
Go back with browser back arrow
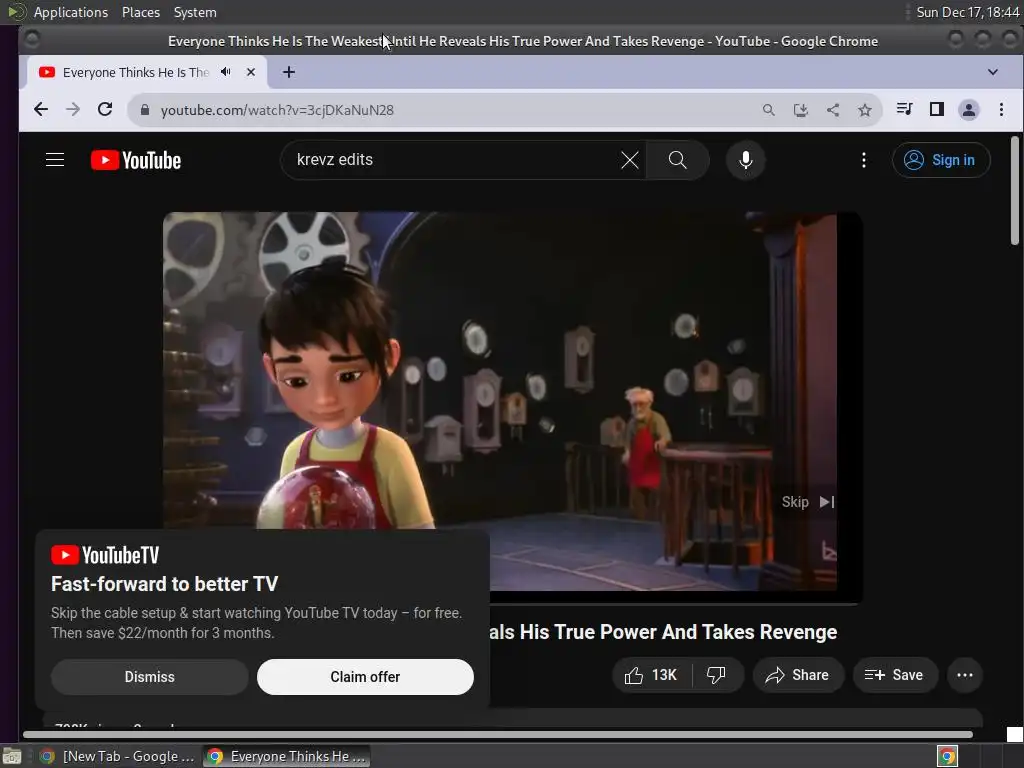[41, 110]
